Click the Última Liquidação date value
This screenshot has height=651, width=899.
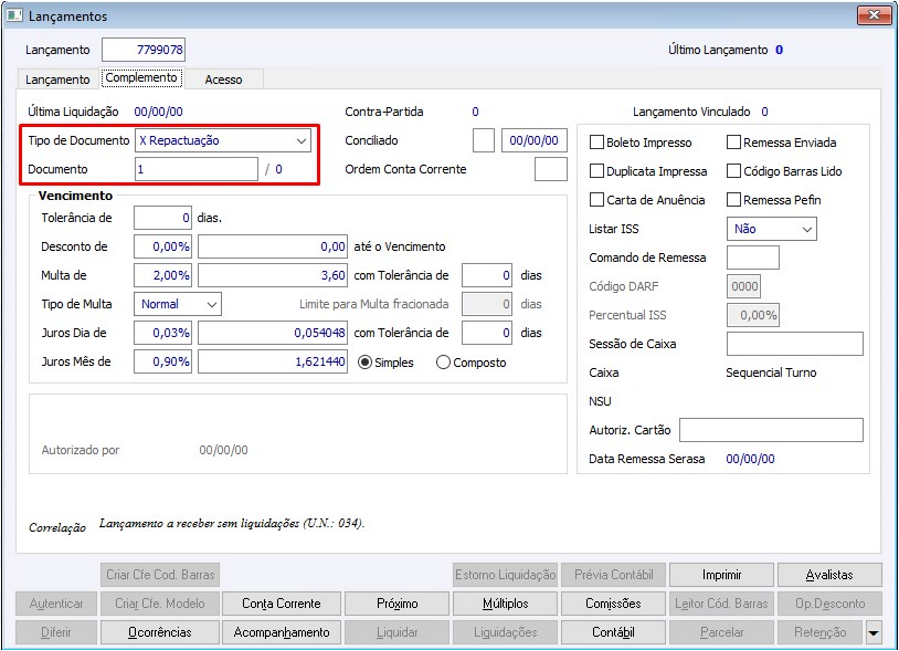click(x=158, y=112)
